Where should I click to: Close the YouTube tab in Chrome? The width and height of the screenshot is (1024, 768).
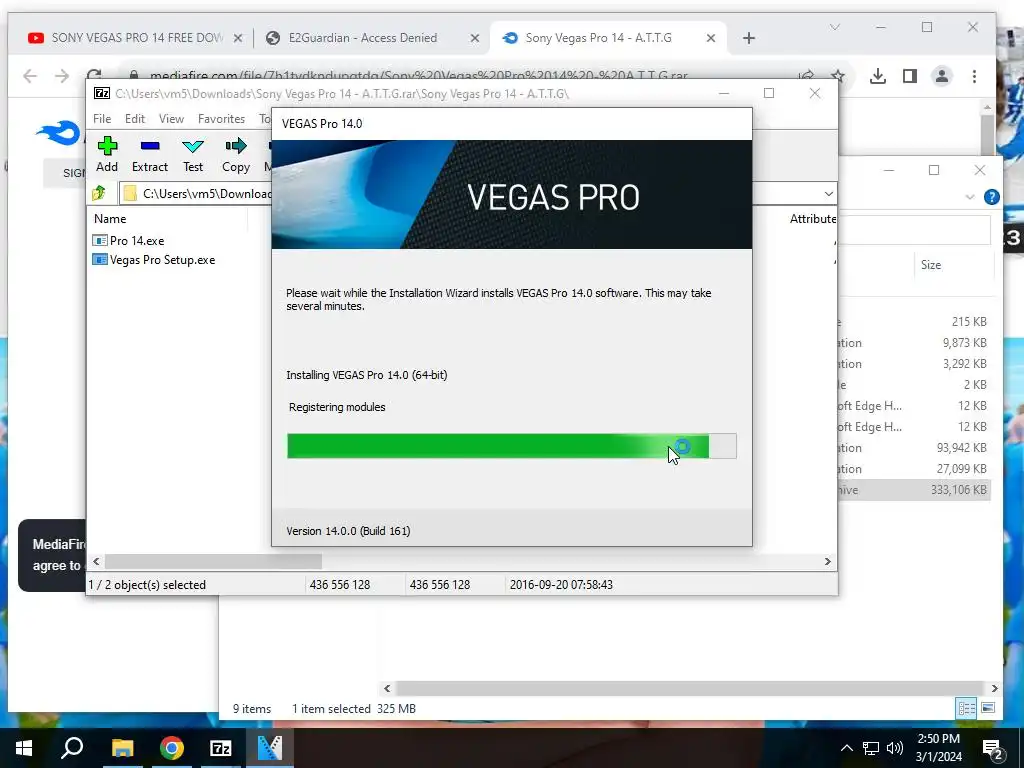[x=238, y=39]
